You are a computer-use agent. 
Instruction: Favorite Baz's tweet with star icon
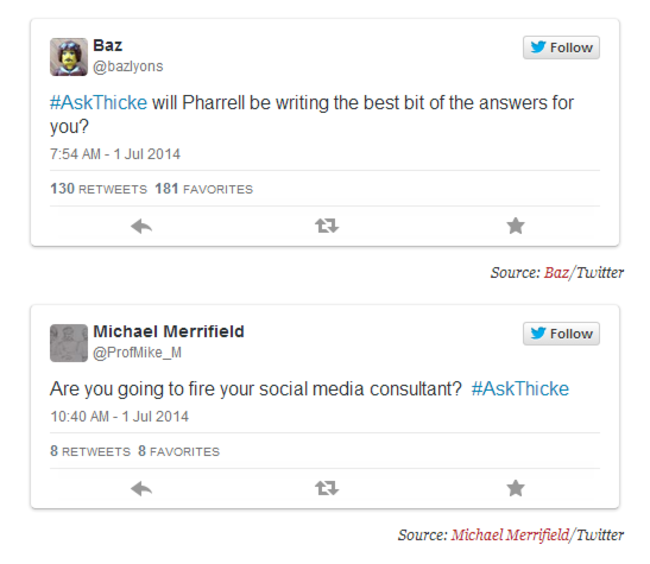tap(515, 226)
